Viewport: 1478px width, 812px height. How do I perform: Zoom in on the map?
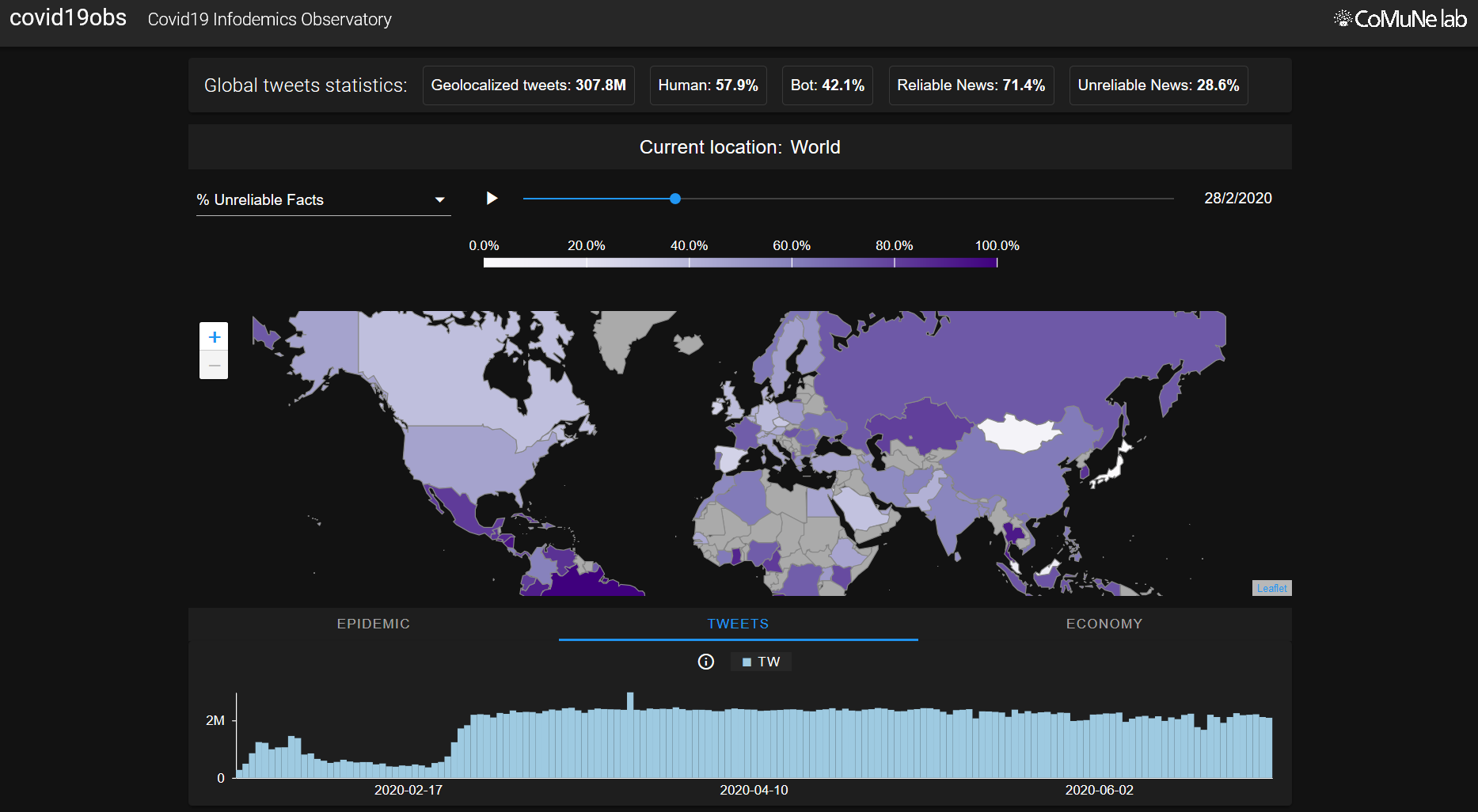pos(214,337)
